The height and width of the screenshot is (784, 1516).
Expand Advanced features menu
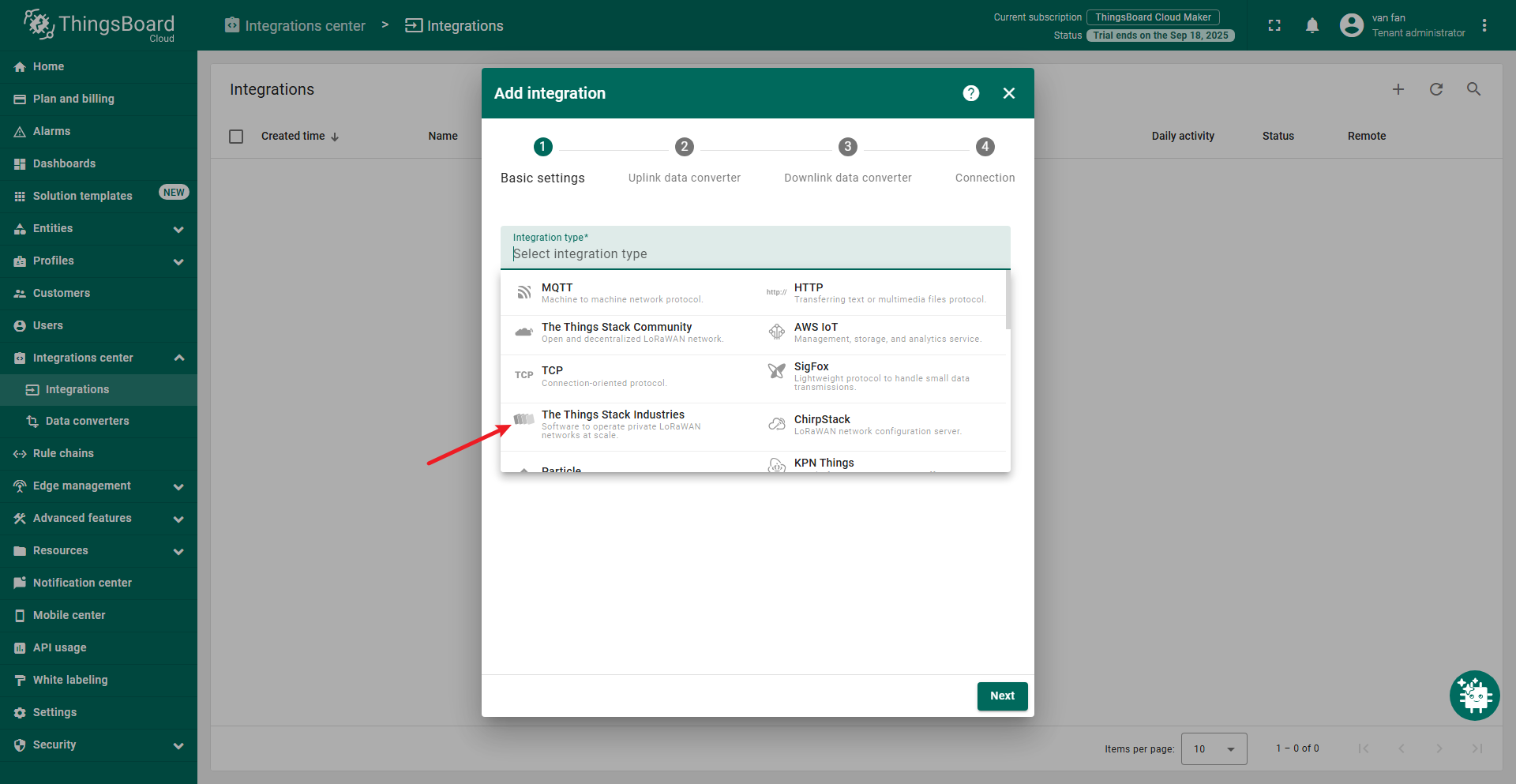(98, 518)
